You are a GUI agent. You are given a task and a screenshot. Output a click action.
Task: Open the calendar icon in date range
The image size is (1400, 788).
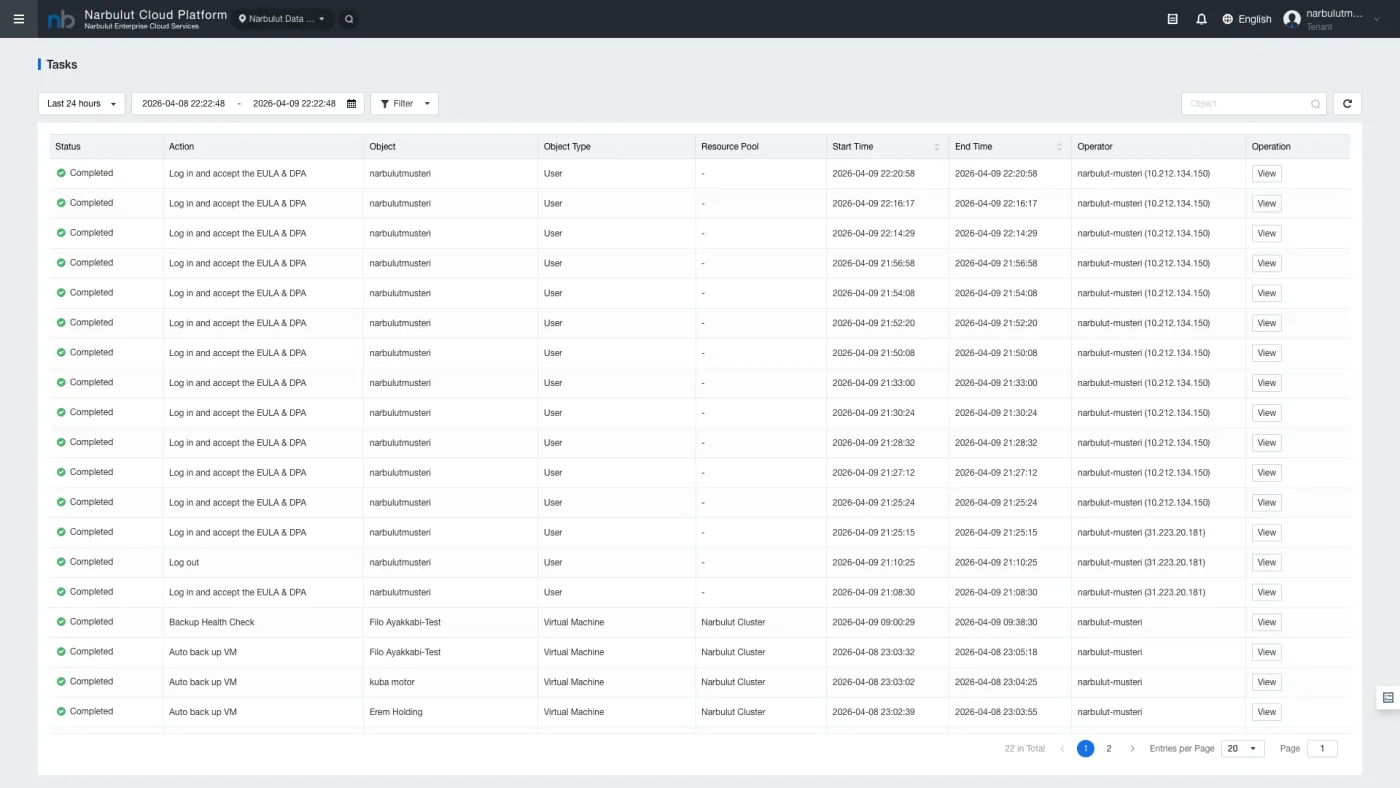[352, 104]
